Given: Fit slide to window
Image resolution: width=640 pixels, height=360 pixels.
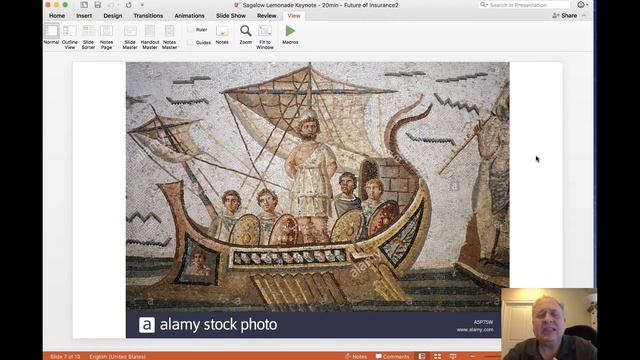Looking at the screenshot, I should tap(265, 37).
